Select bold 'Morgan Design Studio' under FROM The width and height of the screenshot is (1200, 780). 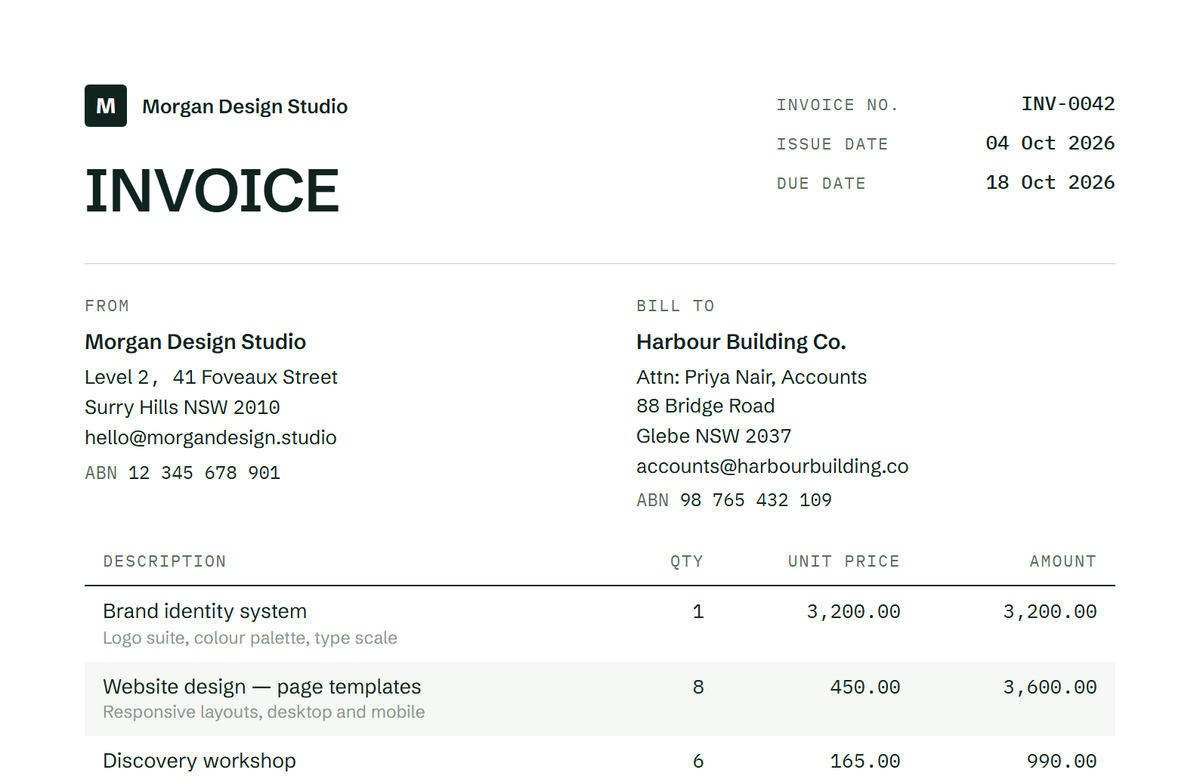[x=195, y=342]
